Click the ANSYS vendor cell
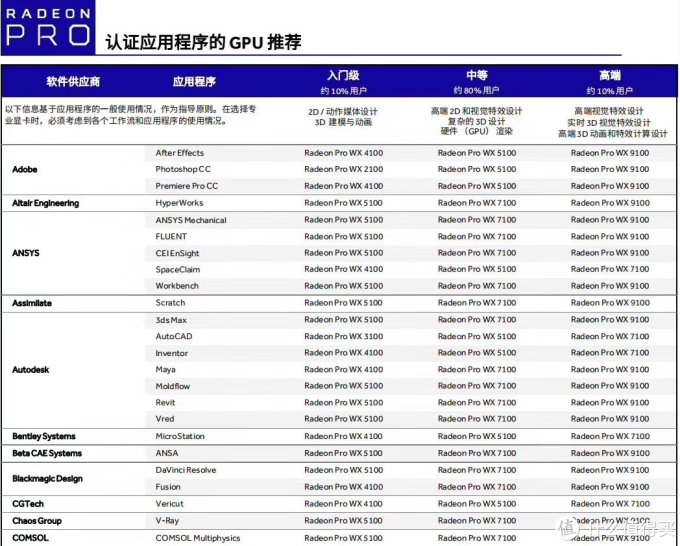 point(26,253)
